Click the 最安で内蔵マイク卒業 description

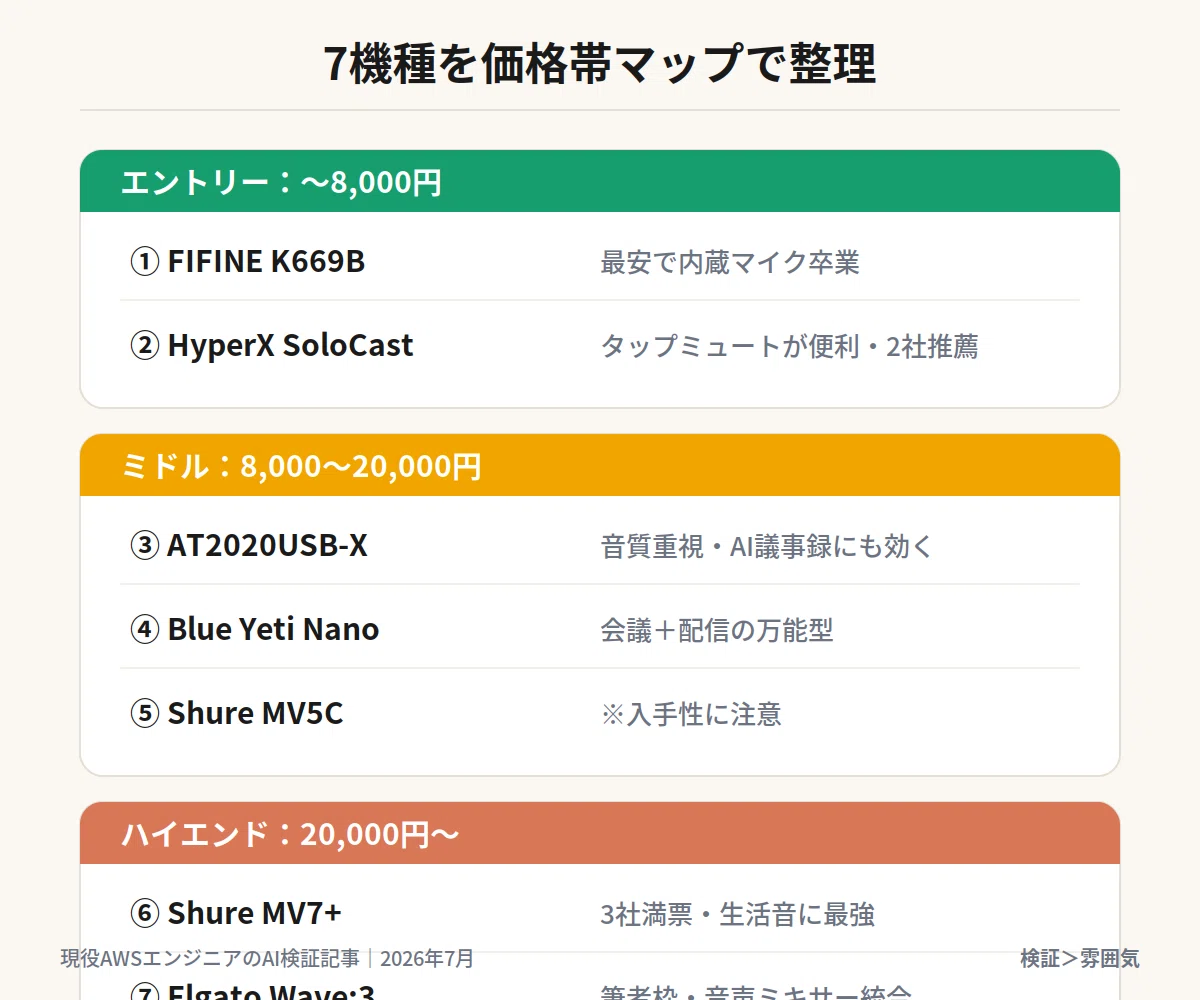click(730, 263)
